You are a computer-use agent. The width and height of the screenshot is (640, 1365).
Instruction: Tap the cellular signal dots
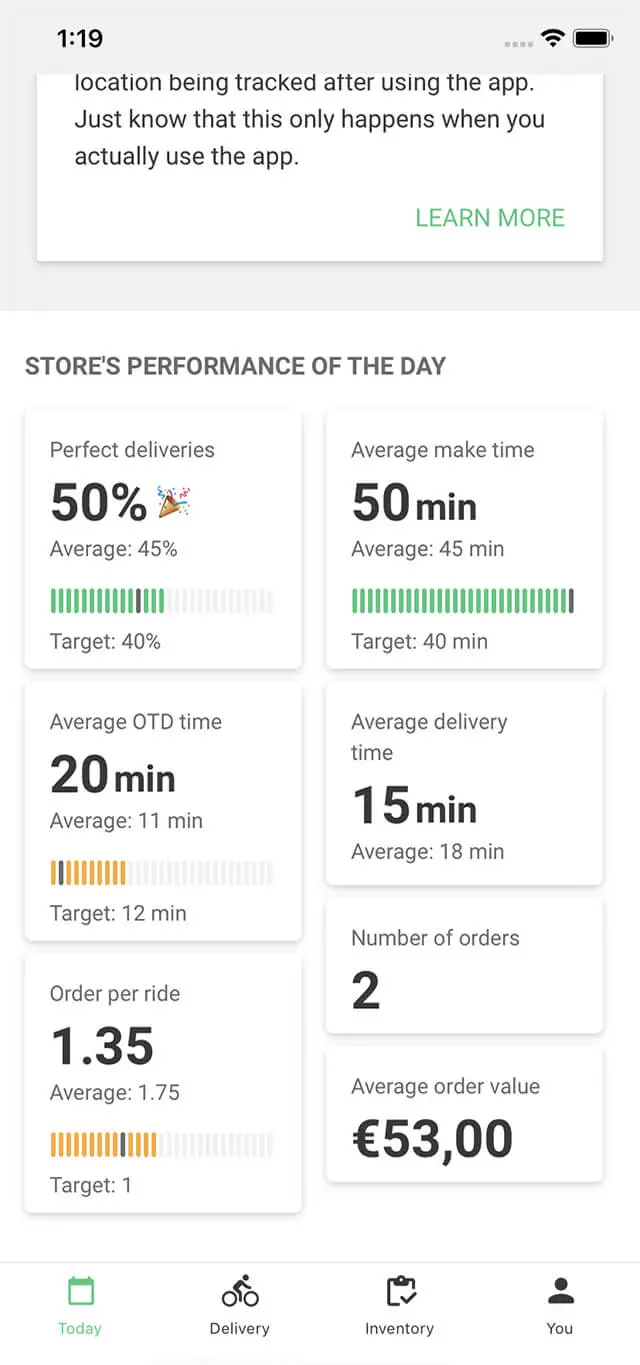(x=519, y=44)
